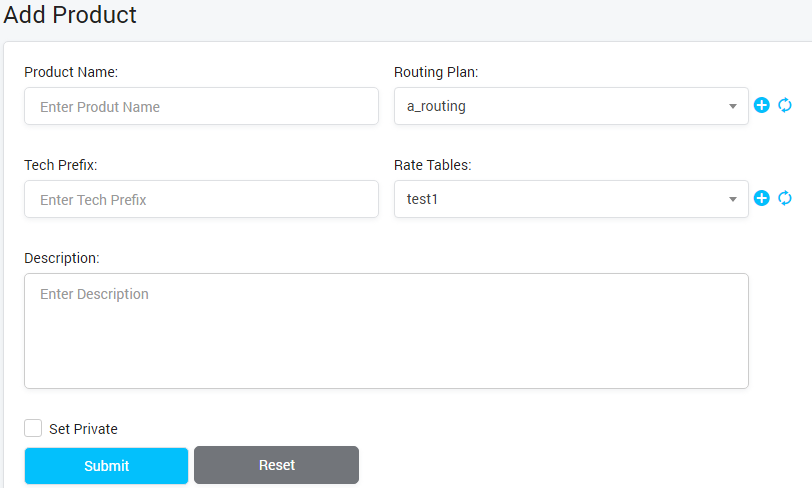Open the Rate Tables dropdown showing test1
812x488 pixels.
pyautogui.click(x=560, y=199)
